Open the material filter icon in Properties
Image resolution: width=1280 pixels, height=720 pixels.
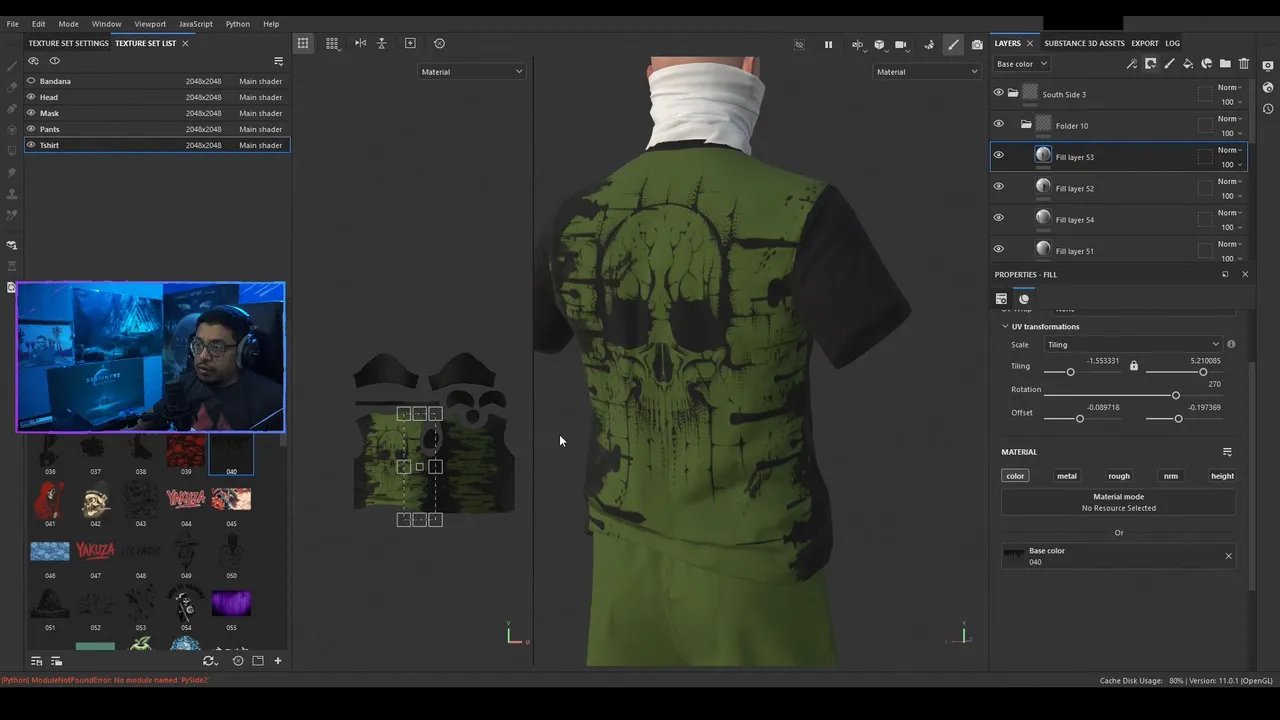point(1227,452)
